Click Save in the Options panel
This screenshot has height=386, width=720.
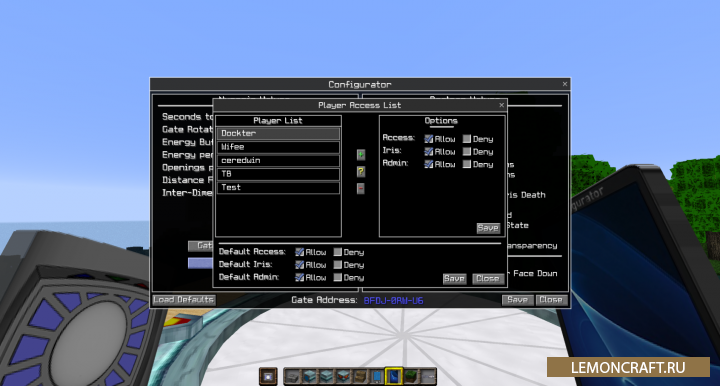click(x=488, y=228)
